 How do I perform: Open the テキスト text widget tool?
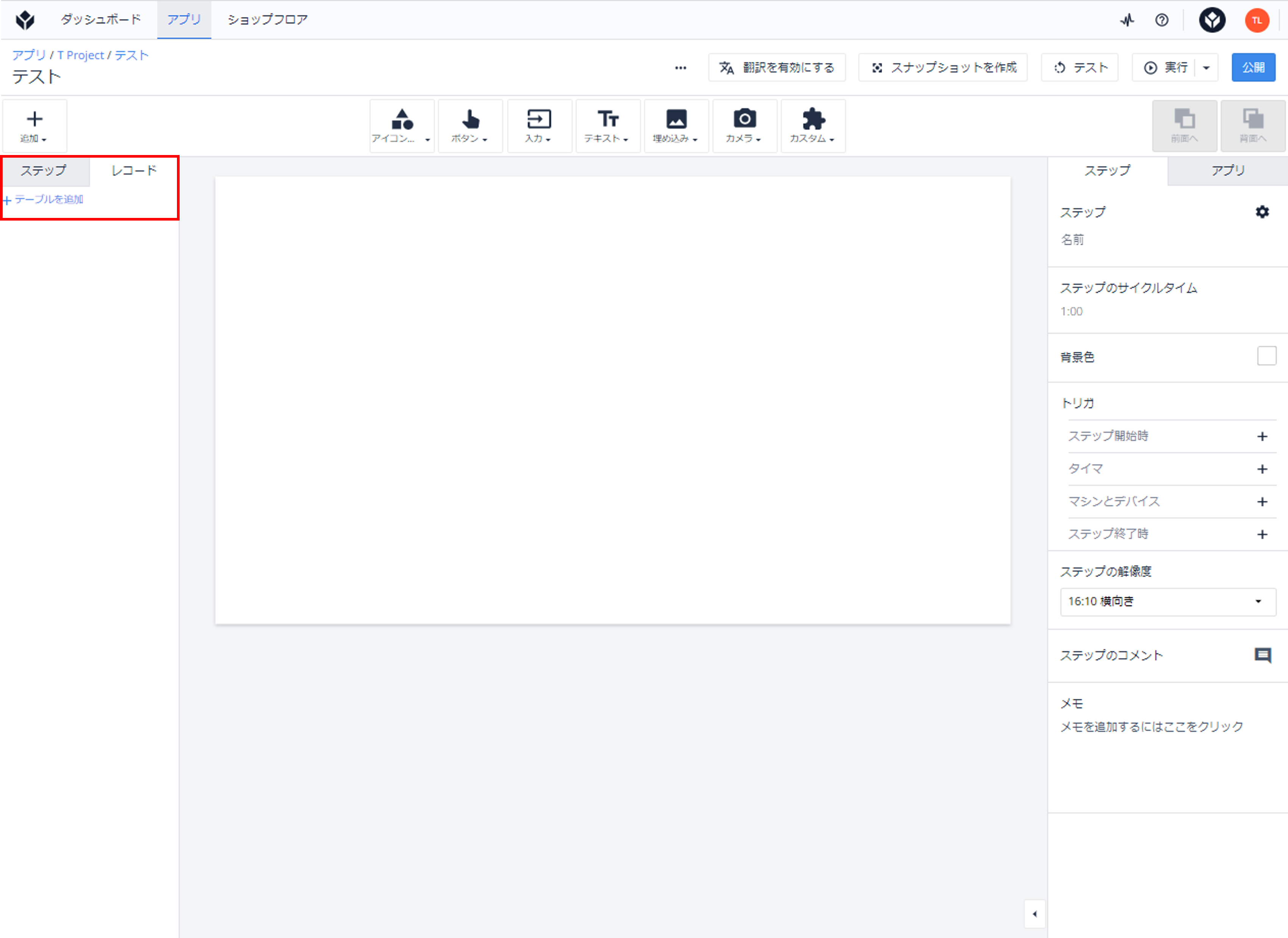(x=608, y=125)
